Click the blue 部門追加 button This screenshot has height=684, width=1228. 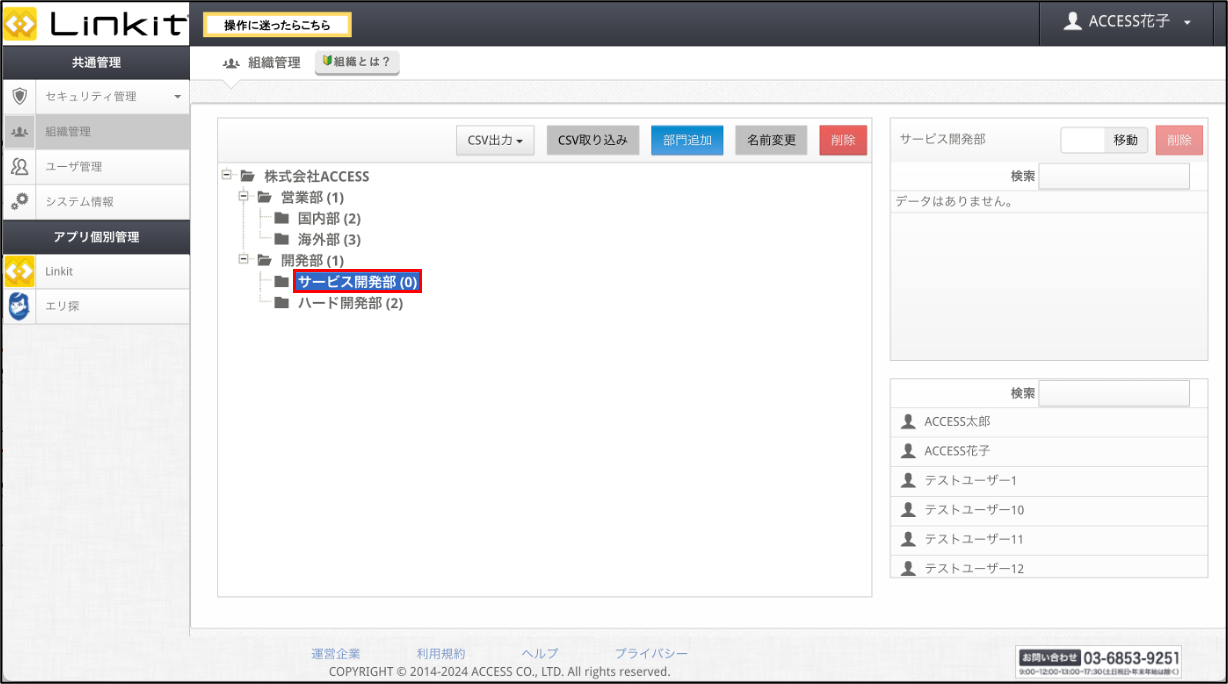(x=687, y=140)
